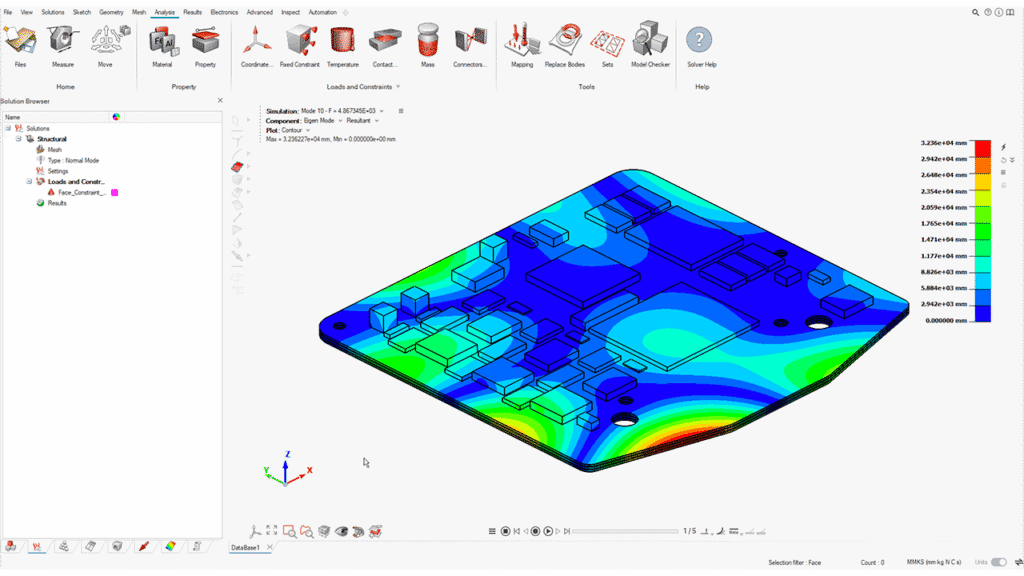Viewport: 1024px width, 576px height.
Task: Click the color wheel column header
Action: 116,117
